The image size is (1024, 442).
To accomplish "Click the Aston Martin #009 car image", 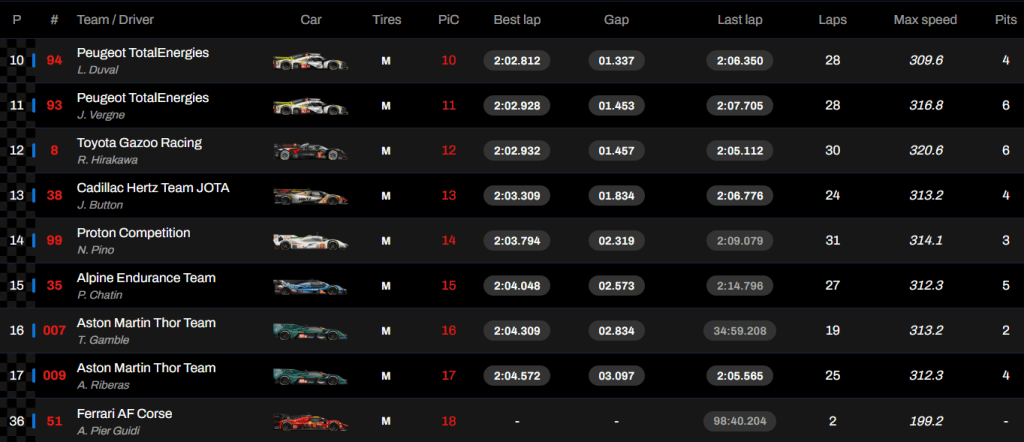I will [x=310, y=377].
